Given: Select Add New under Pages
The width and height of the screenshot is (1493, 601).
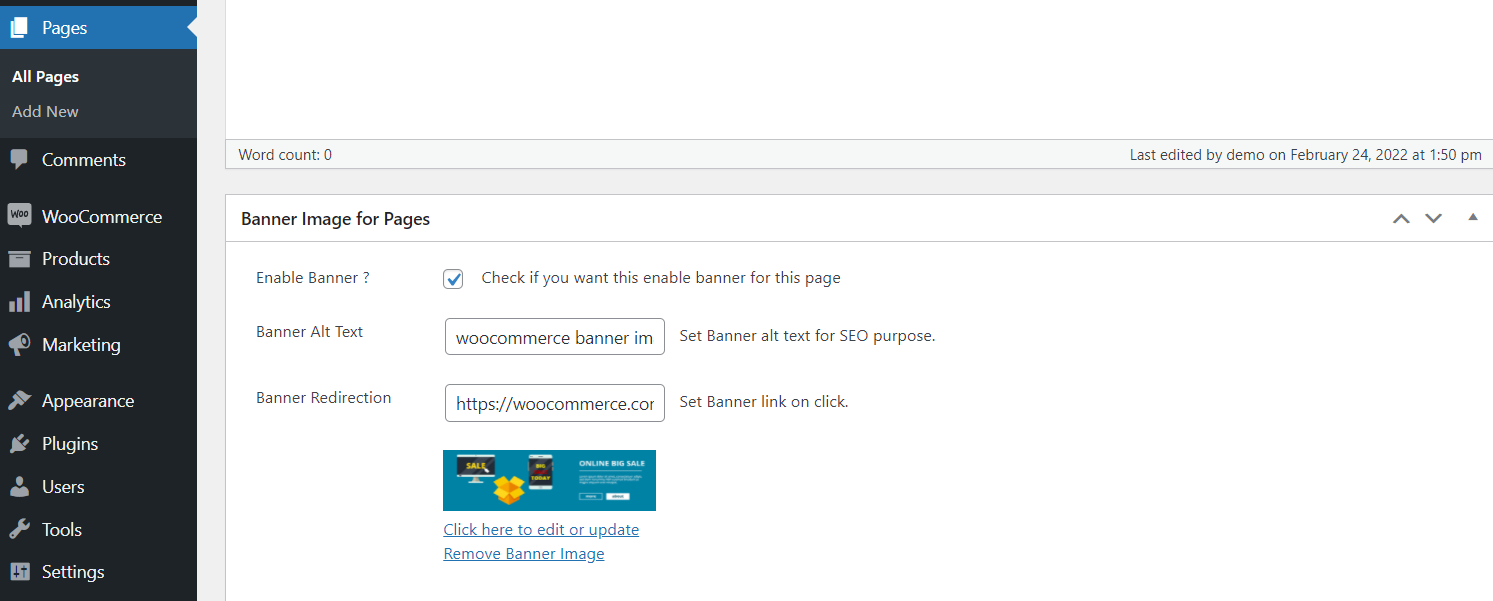Looking at the screenshot, I should [x=44, y=111].
